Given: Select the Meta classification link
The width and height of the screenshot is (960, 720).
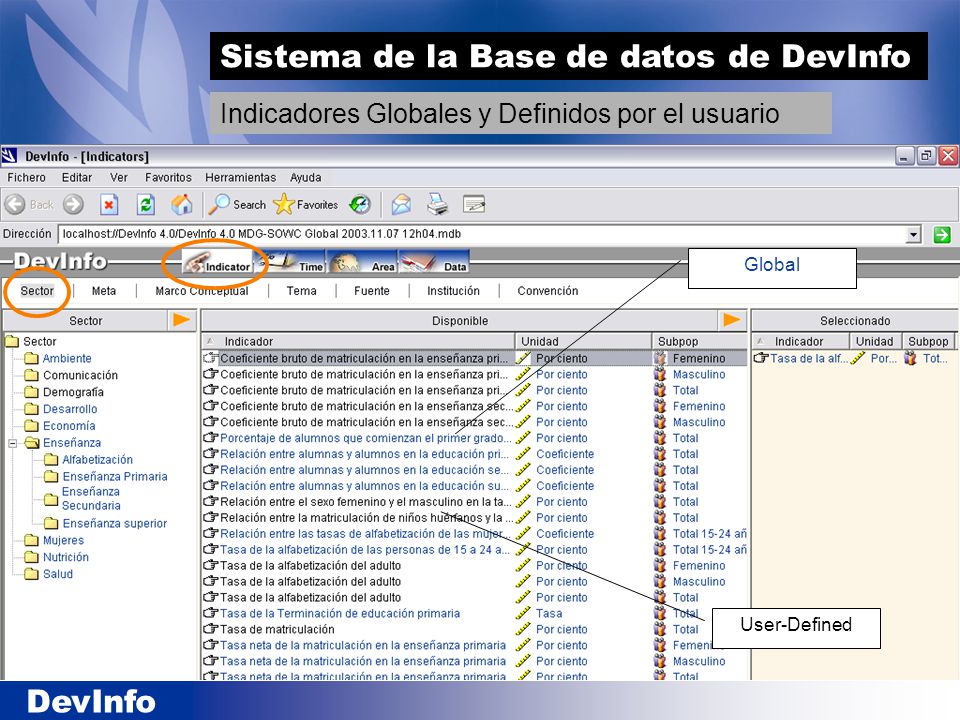Looking at the screenshot, I should (x=104, y=291).
